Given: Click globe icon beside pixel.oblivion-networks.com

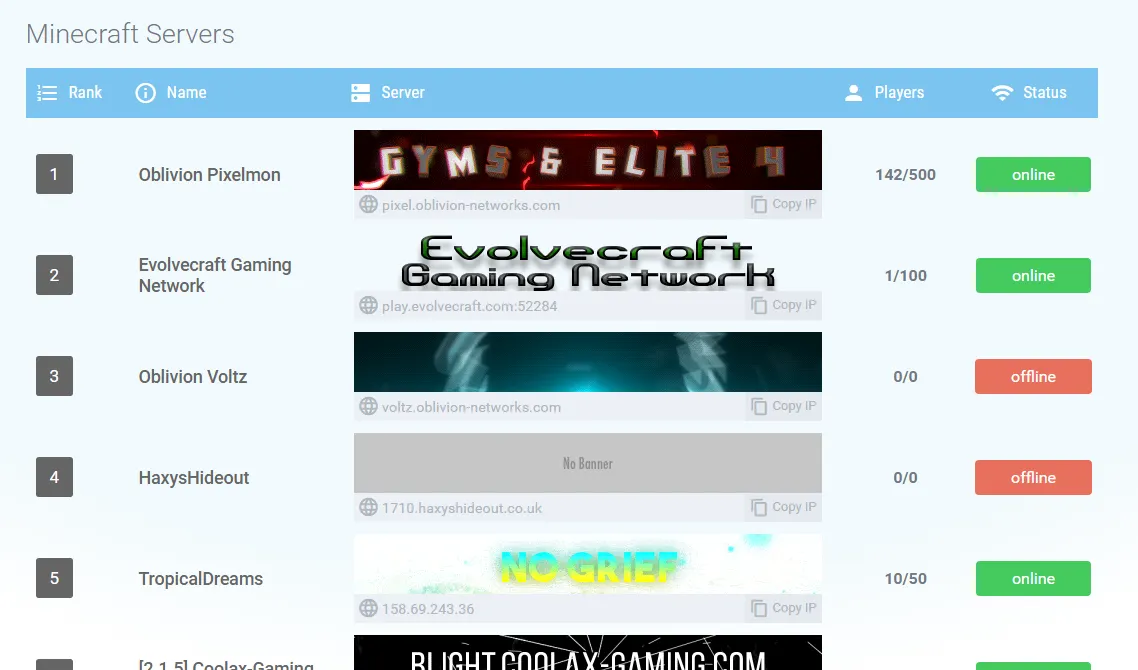Looking at the screenshot, I should click(369, 205).
